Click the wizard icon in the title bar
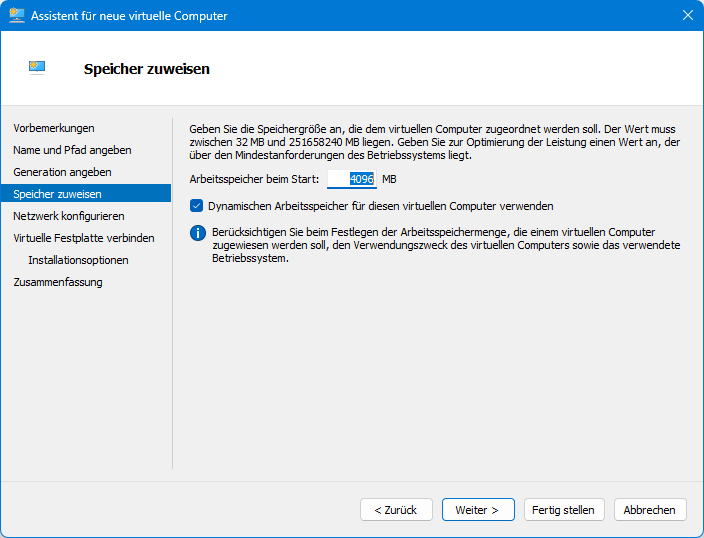Viewport: 704px width, 538px height. point(17,16)
